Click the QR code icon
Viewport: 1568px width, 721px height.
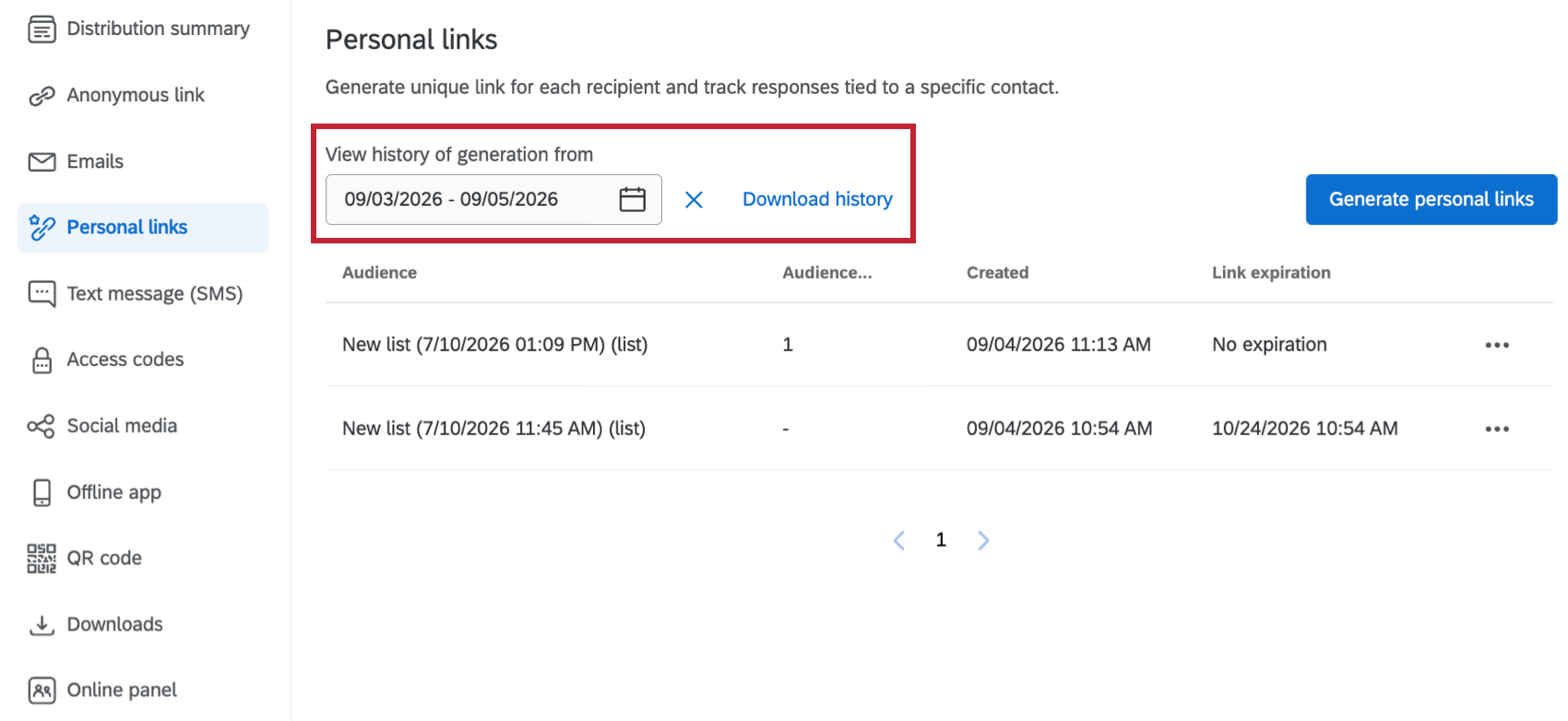42,559
